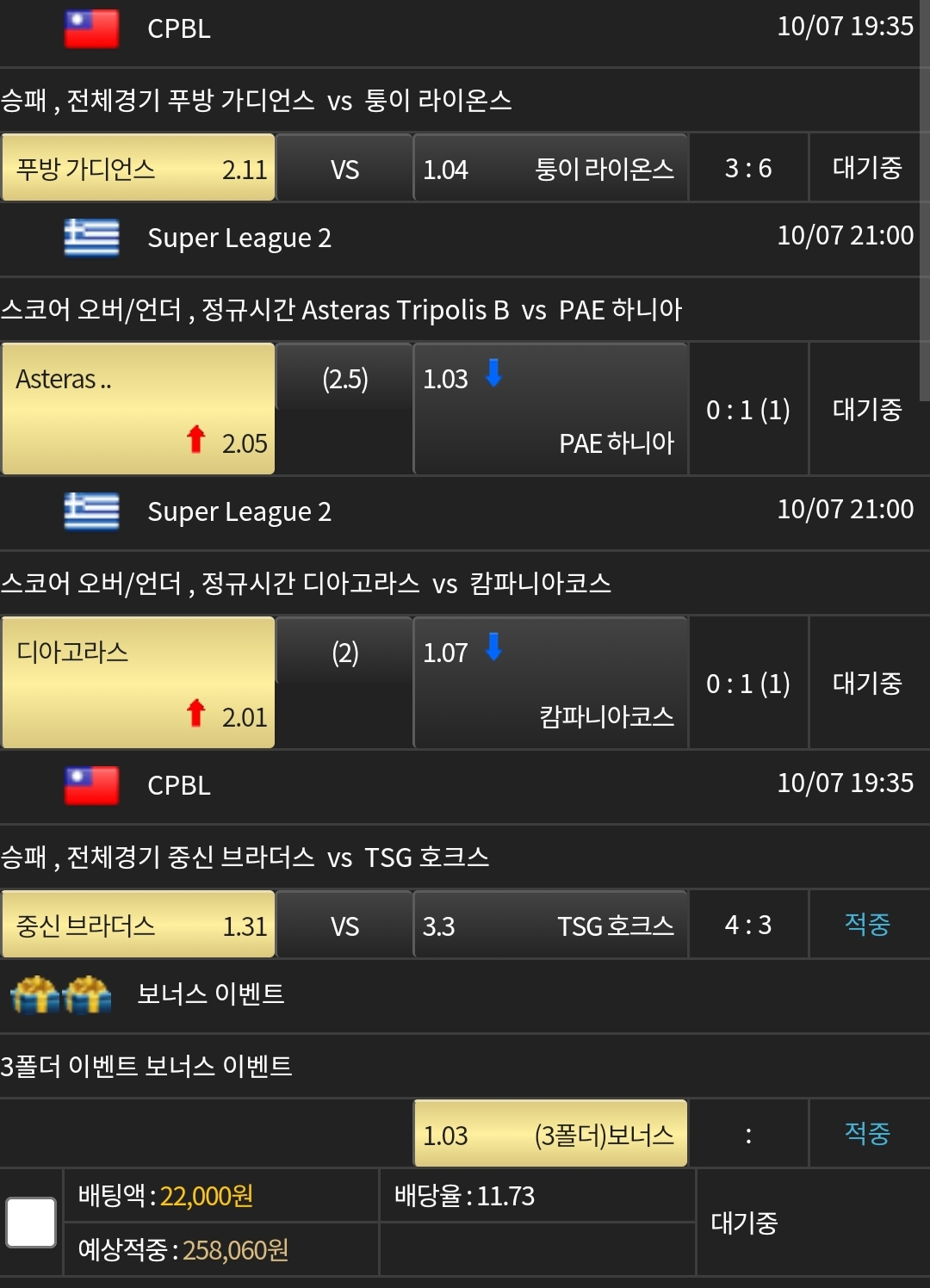Click blue down arrow beside 1.07 odds
Image resolution: width=930 pixels, height=1288 pixels.
(493, 647)
